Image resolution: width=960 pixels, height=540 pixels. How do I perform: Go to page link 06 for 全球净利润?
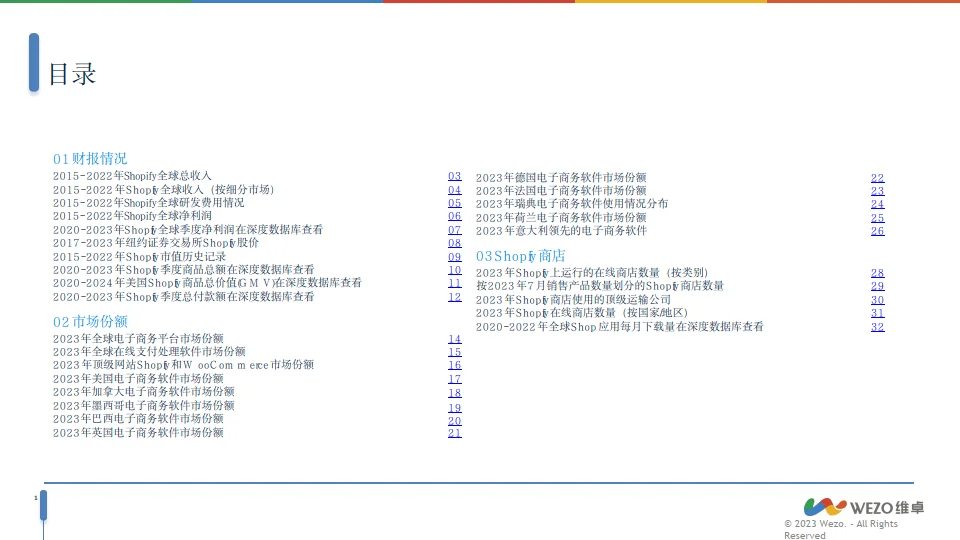(454, 216)
